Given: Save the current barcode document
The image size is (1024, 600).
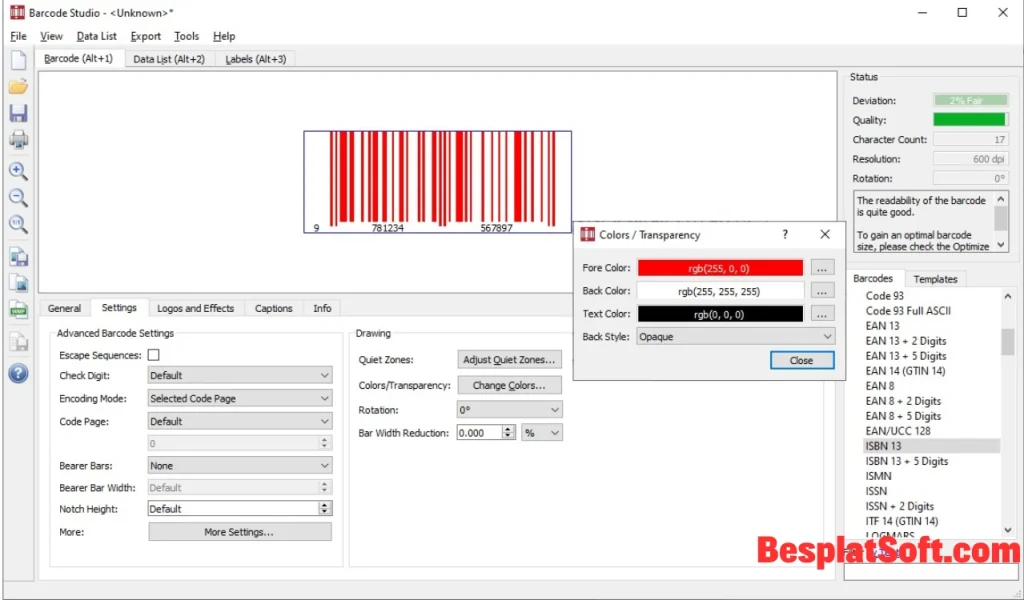Looking at the screenshot, I should point(18,112).
